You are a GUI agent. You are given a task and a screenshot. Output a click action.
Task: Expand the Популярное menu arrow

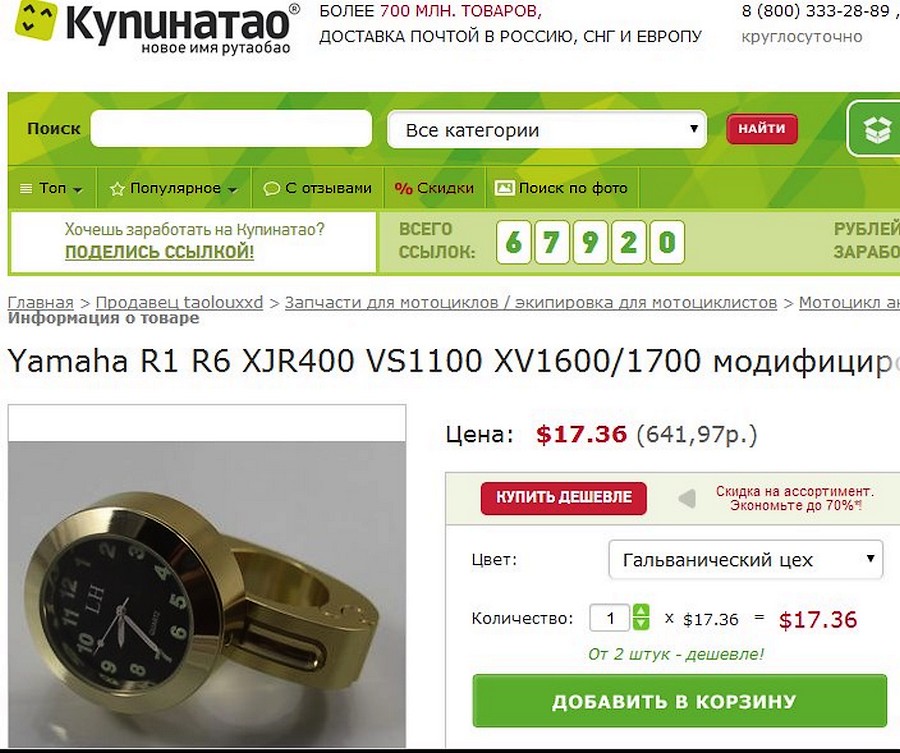pyautogui.click(x=232, y=189)
